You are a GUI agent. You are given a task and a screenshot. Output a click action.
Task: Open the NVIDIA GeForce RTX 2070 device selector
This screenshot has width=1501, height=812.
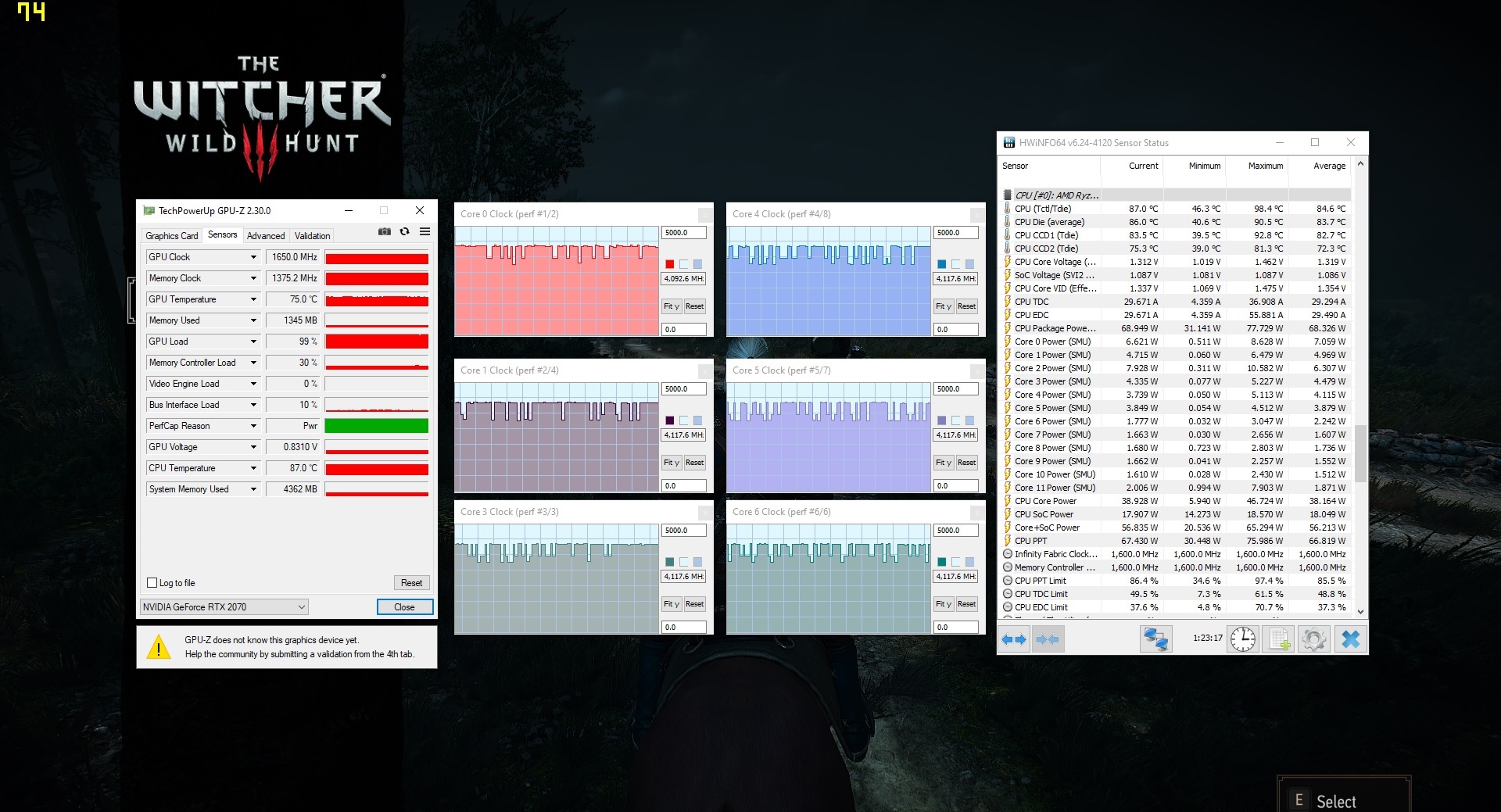click(224, 607)
